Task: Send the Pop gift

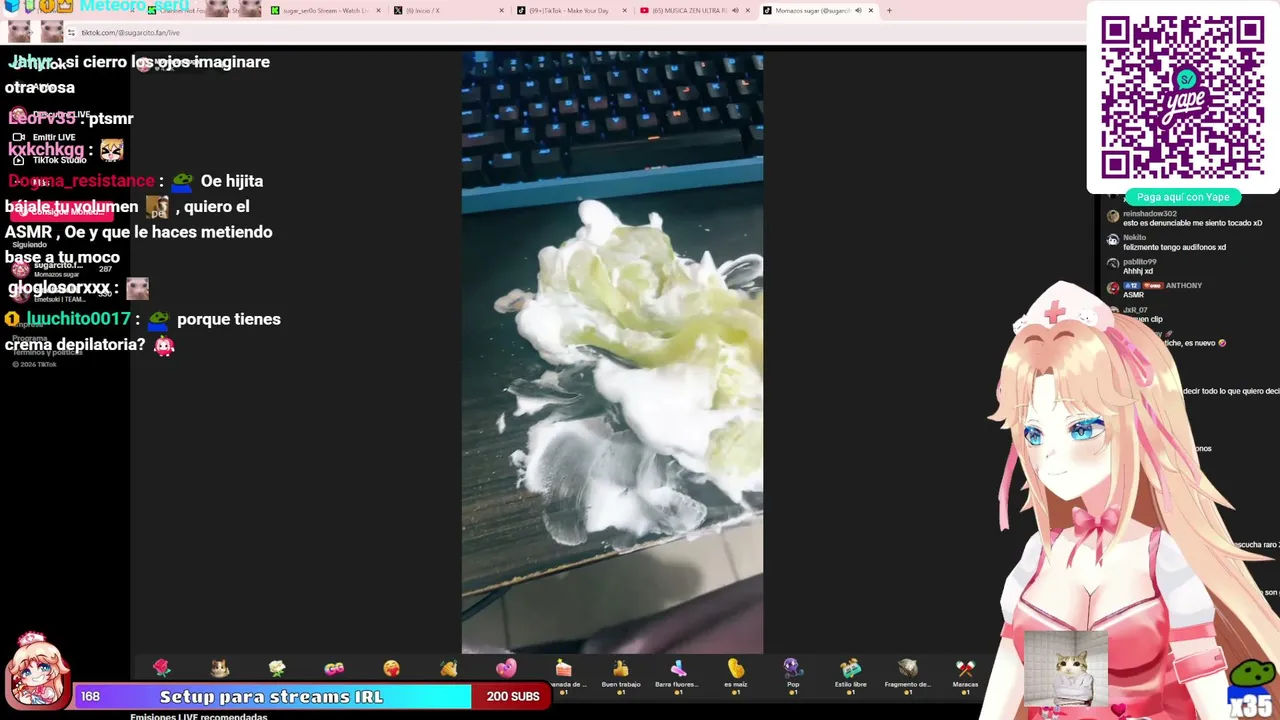Action: [793, 674]
